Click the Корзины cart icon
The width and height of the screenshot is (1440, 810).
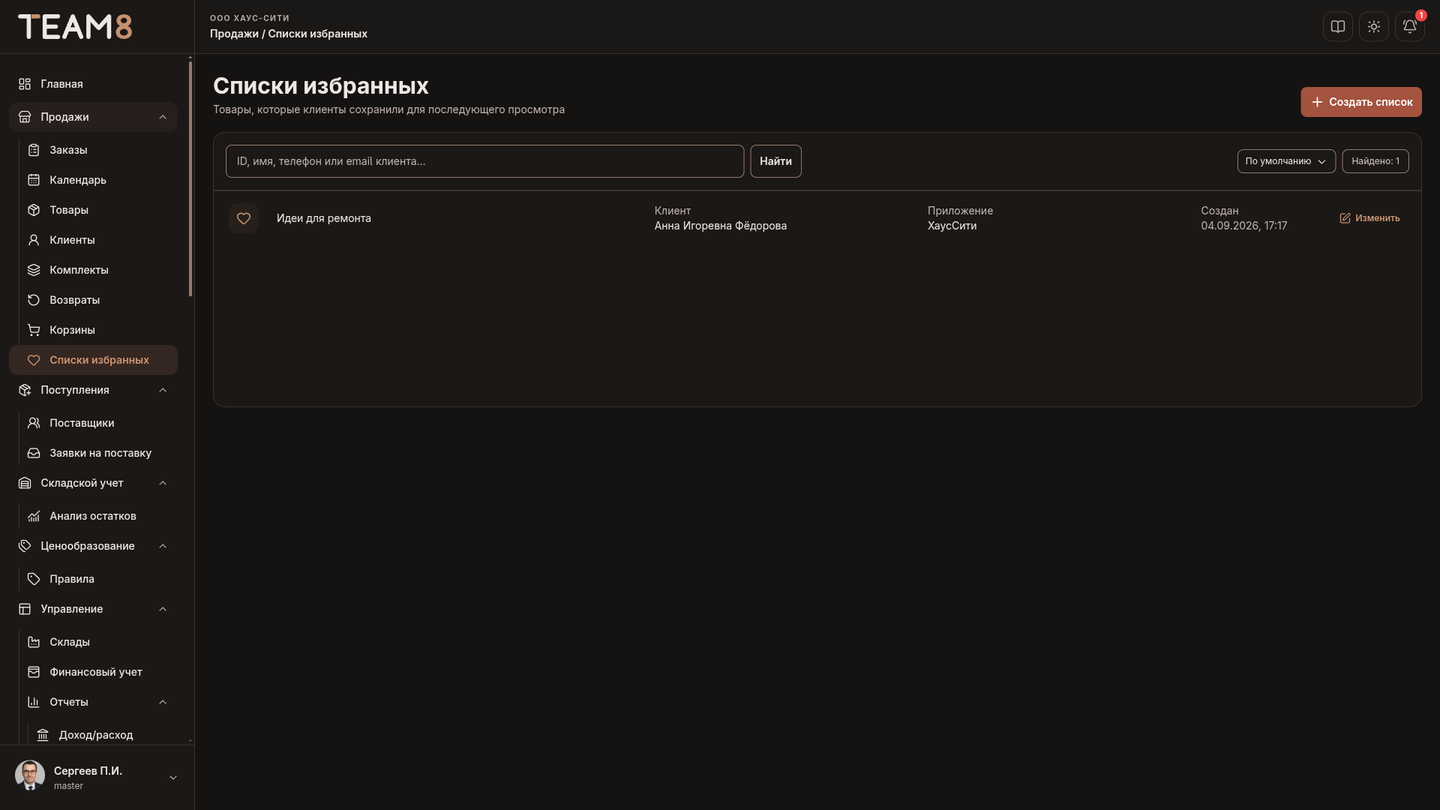pos(34,330)
